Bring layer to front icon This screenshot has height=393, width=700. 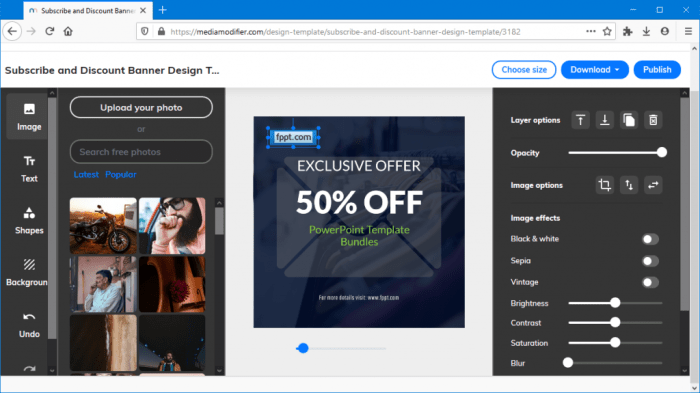coord(580,120)
